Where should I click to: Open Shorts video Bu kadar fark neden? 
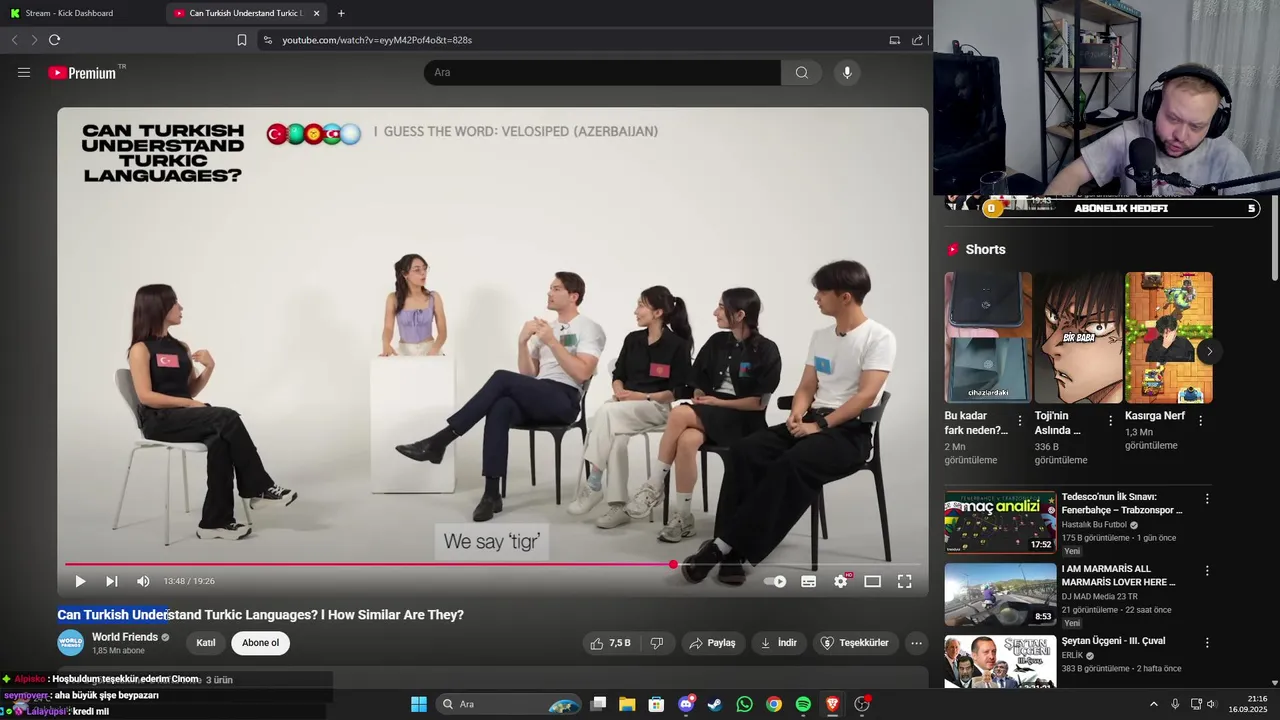coord(988,337)
